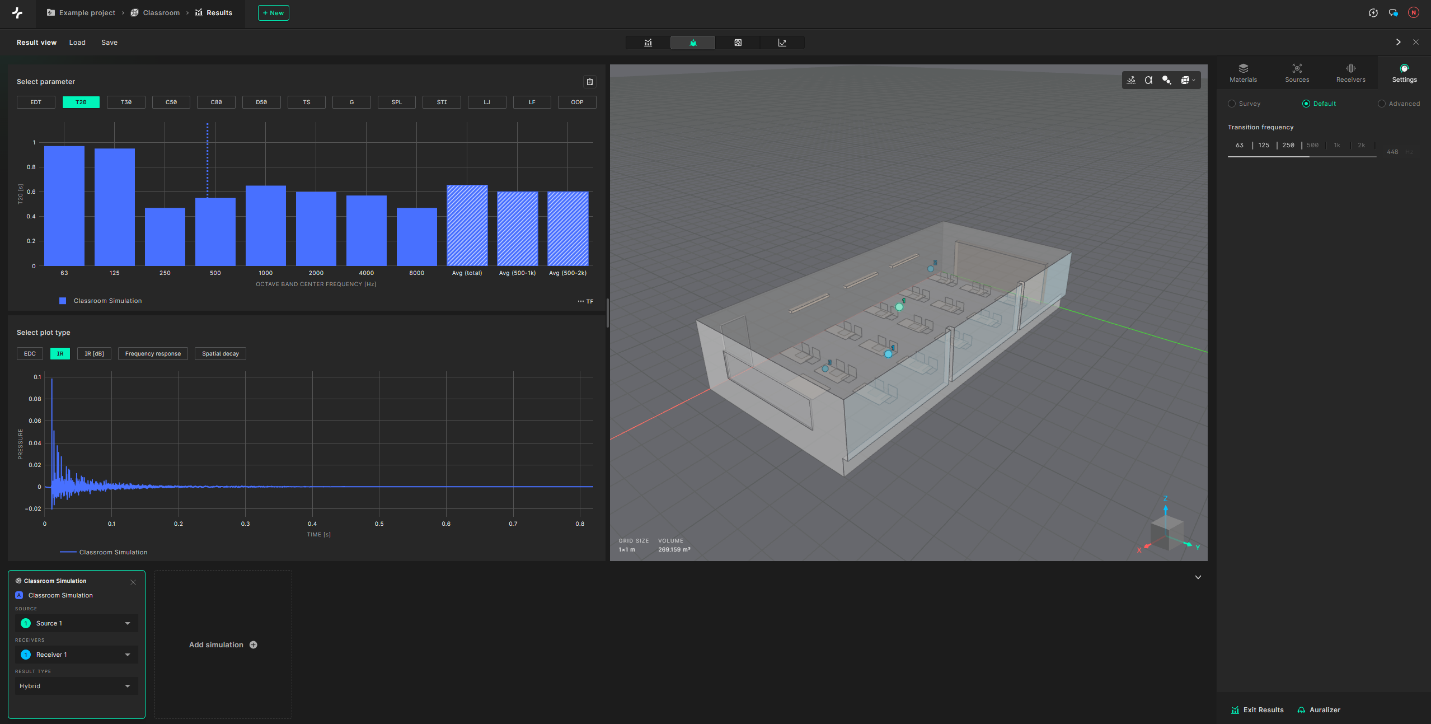Viewport: 1431px width, 724px height.
Task: Select the EDT parameter tab
Action: 36,102
